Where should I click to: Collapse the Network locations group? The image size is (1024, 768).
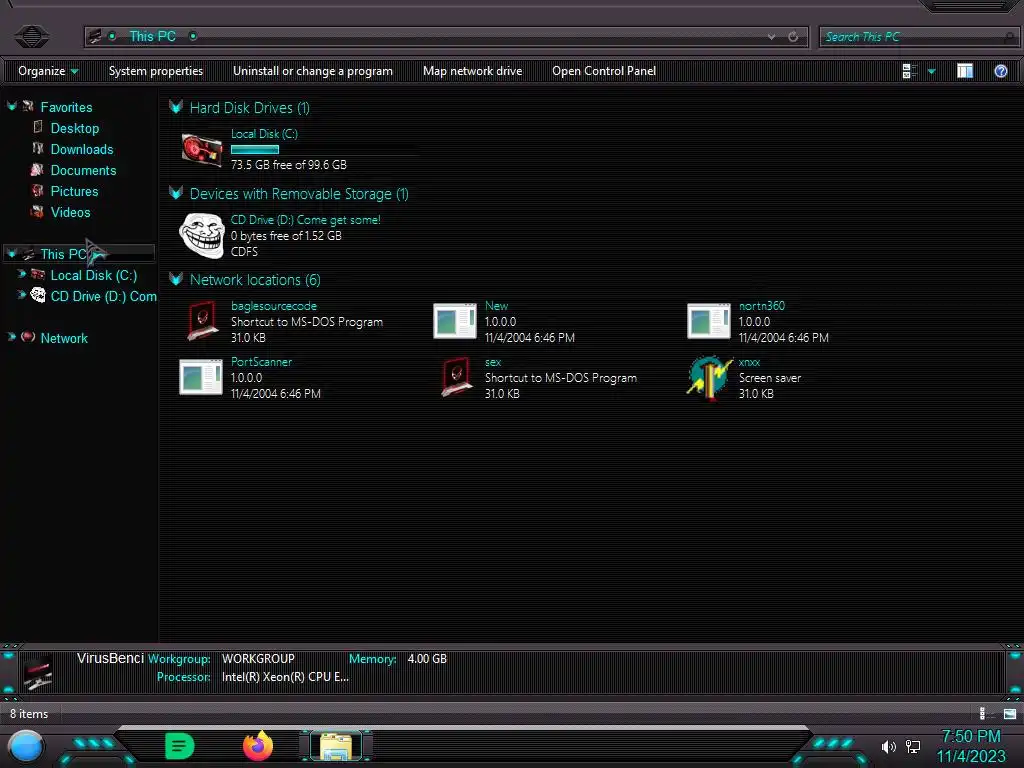click(176, 279)
